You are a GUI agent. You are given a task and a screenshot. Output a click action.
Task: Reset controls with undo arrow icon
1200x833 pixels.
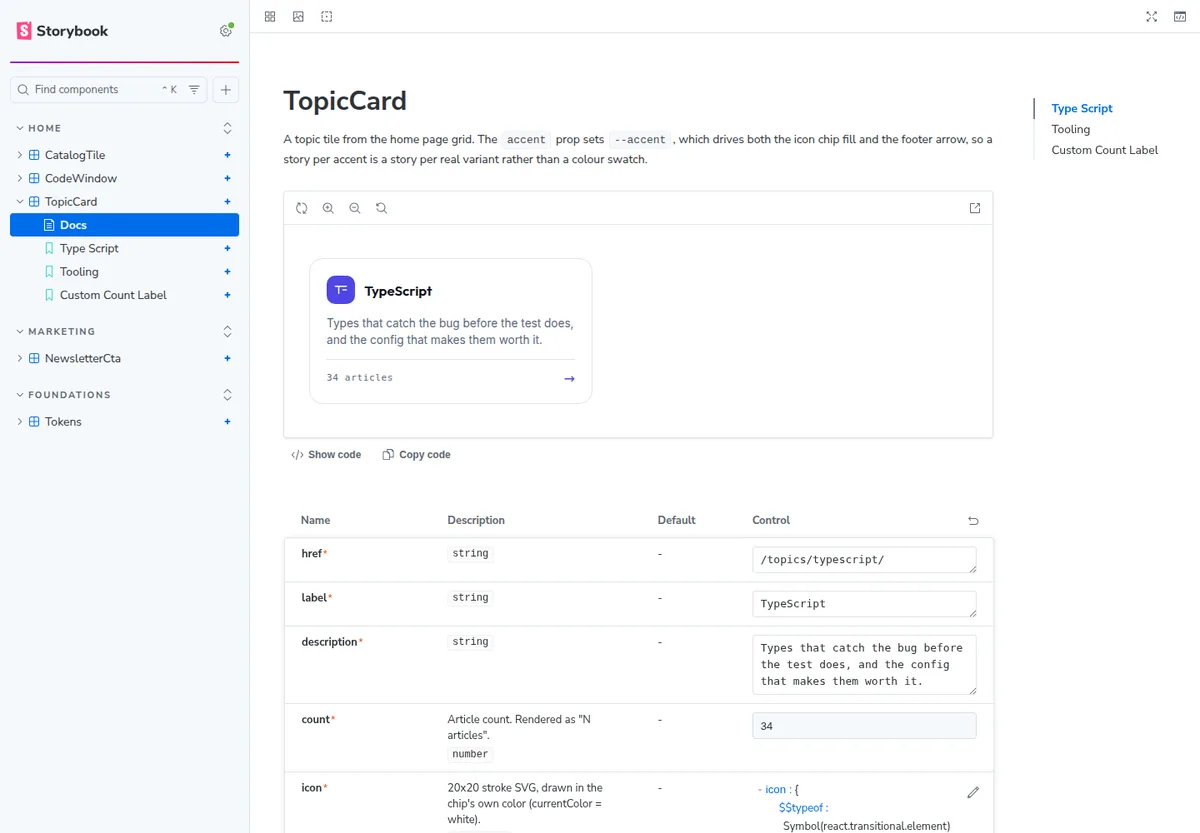(973, 521)
